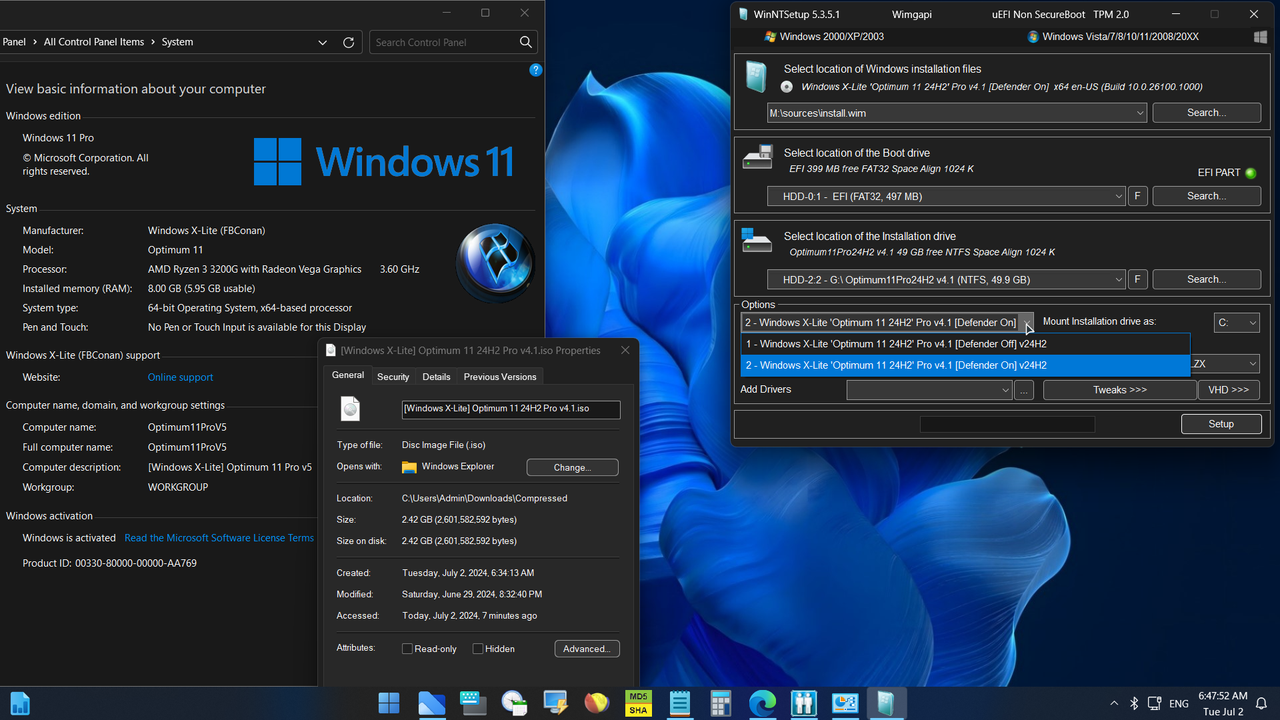Open the Online support link
The height and width of the screenshot is (720, 1280).
tap(180, 377)
